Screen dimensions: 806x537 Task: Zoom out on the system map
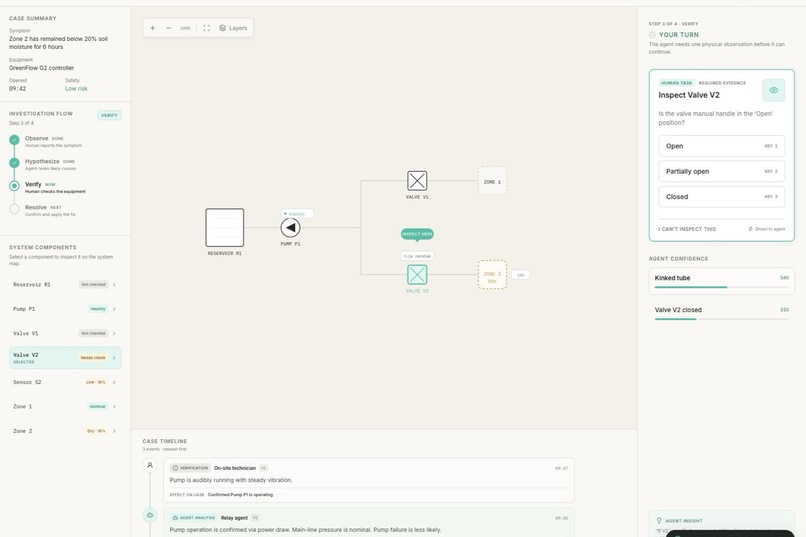[169, 28]
